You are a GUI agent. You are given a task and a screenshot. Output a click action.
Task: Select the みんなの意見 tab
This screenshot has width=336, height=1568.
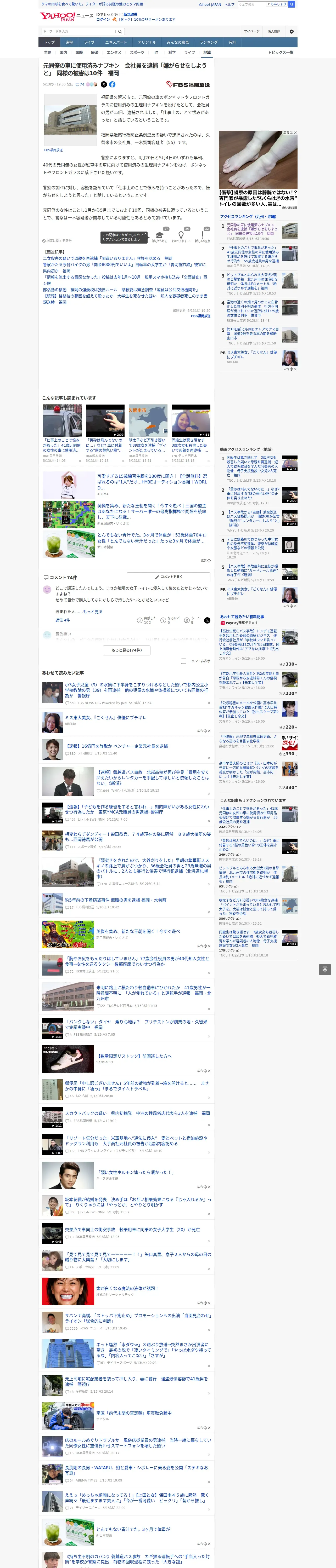(x=177, y=42)
